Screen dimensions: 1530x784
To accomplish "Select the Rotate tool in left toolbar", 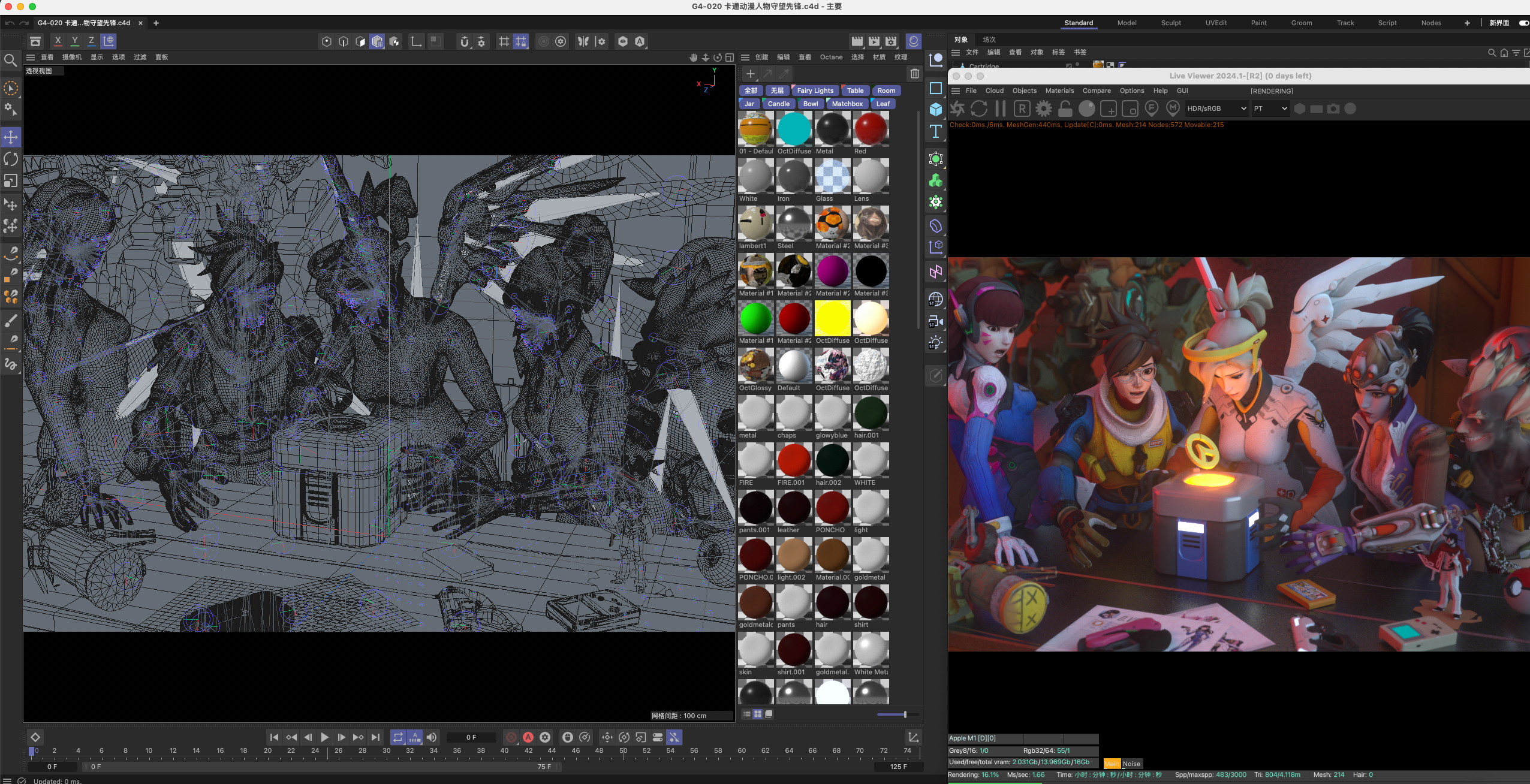I will click(x=11, y=159).
